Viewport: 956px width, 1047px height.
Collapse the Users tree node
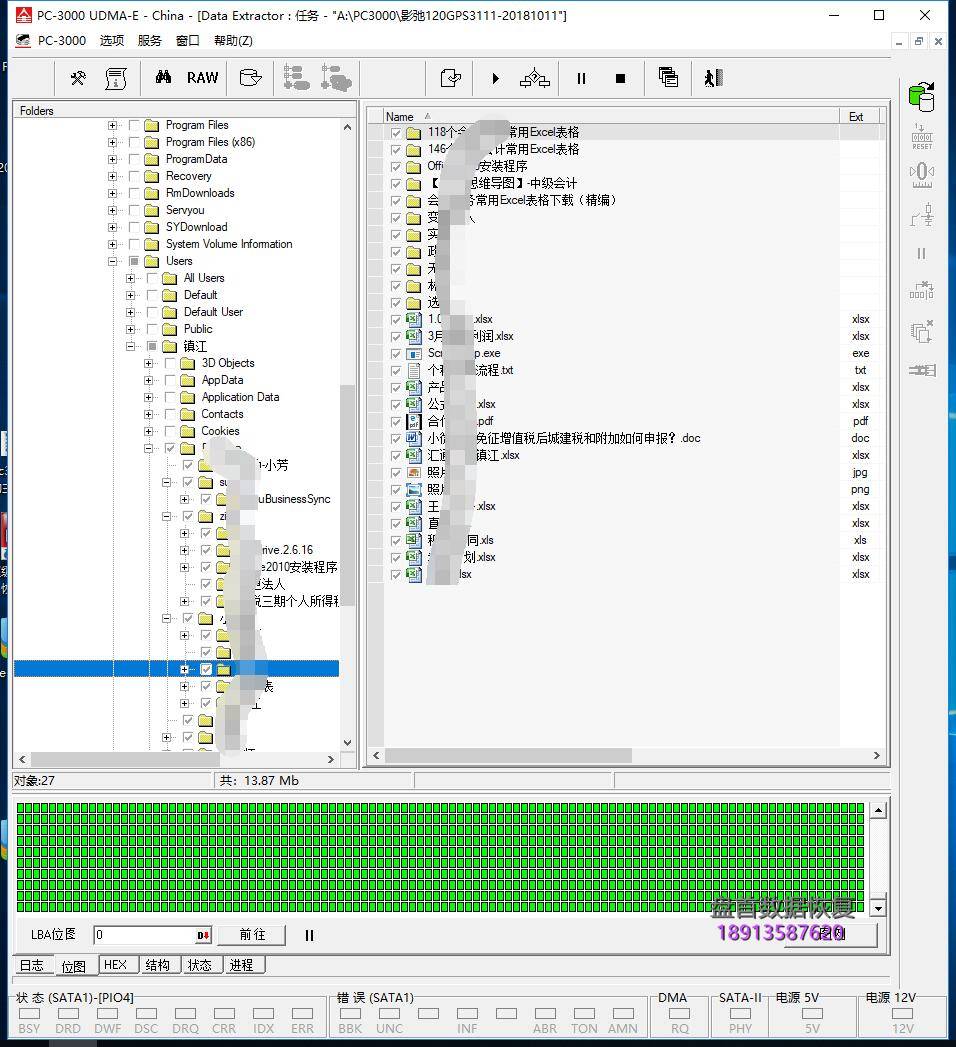[x=112, y=261]
